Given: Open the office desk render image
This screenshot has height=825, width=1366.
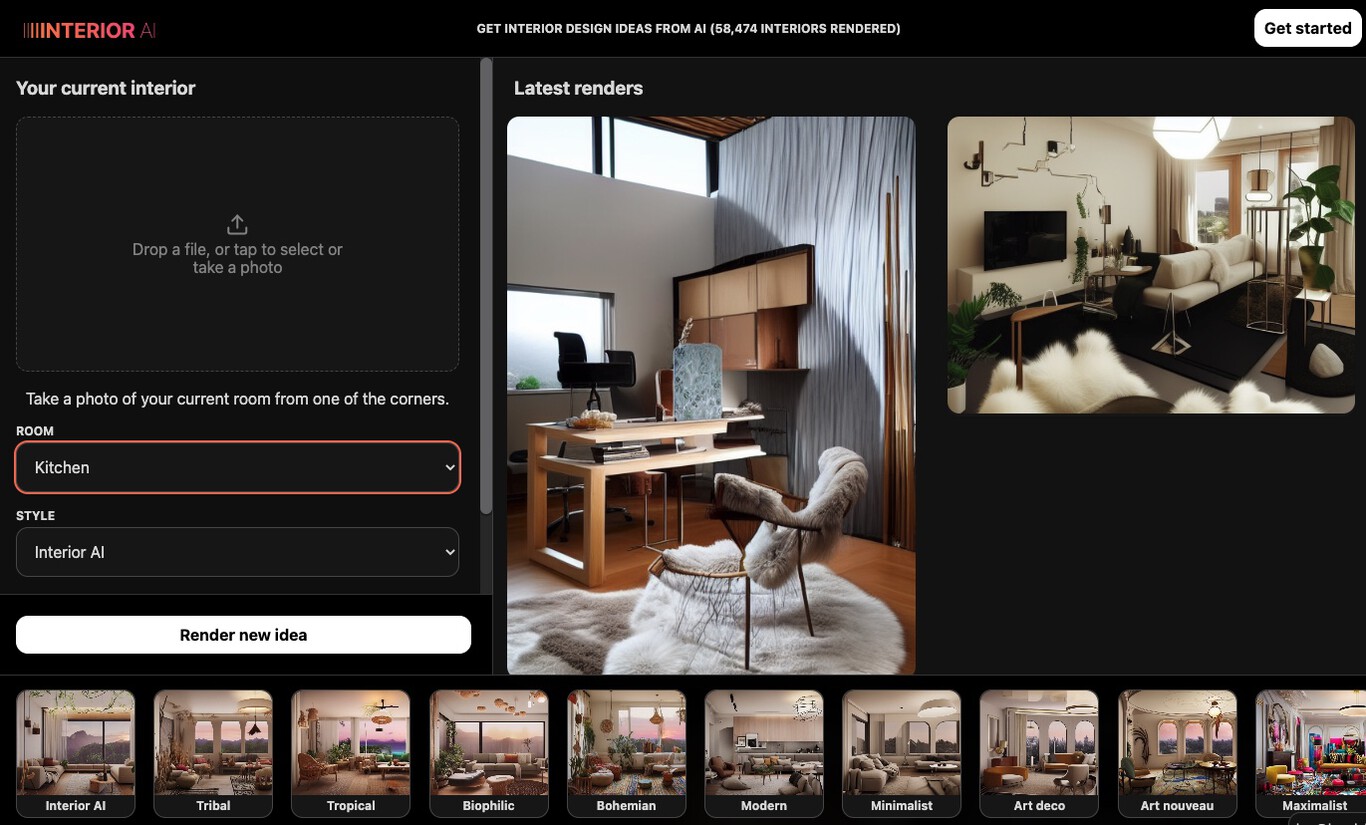Looking at the screenshot, I should tap(711, 395).
